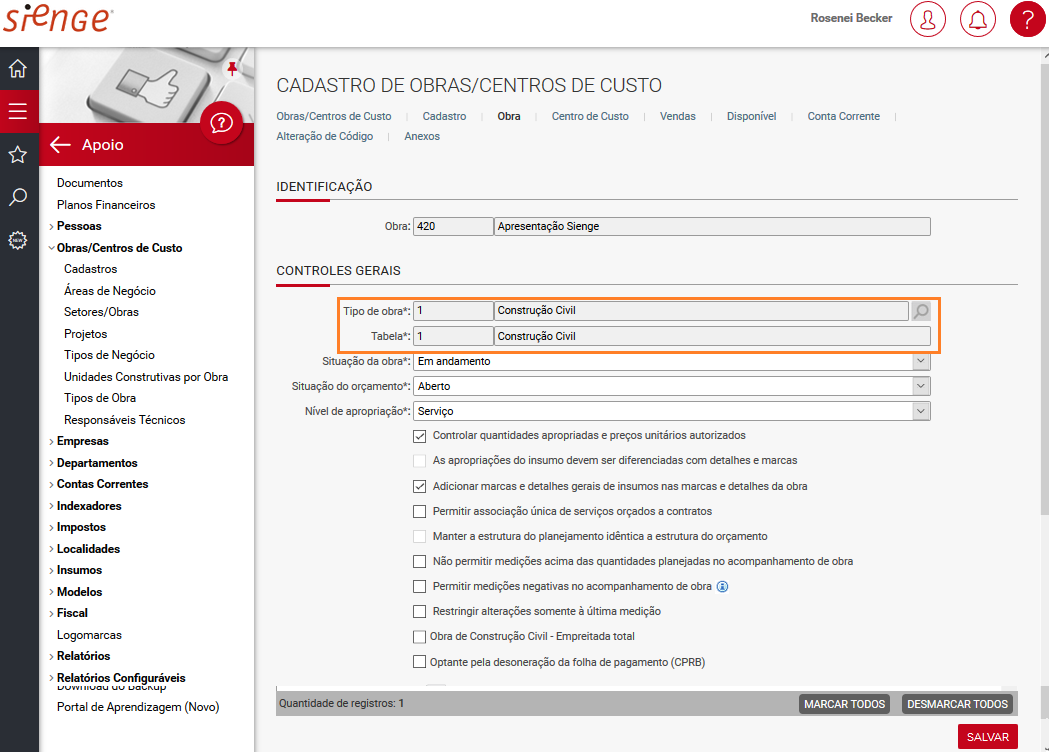Open user profile icon

[927, 19]
